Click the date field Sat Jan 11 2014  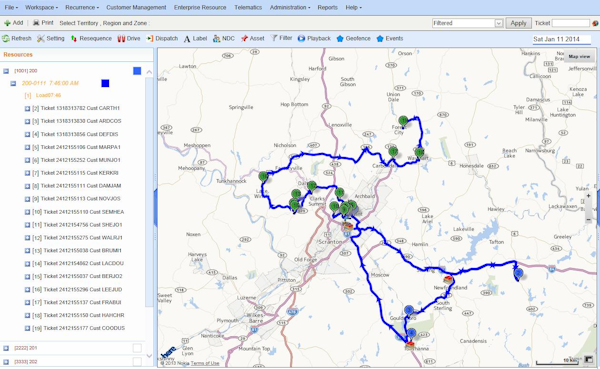(561, 39)
